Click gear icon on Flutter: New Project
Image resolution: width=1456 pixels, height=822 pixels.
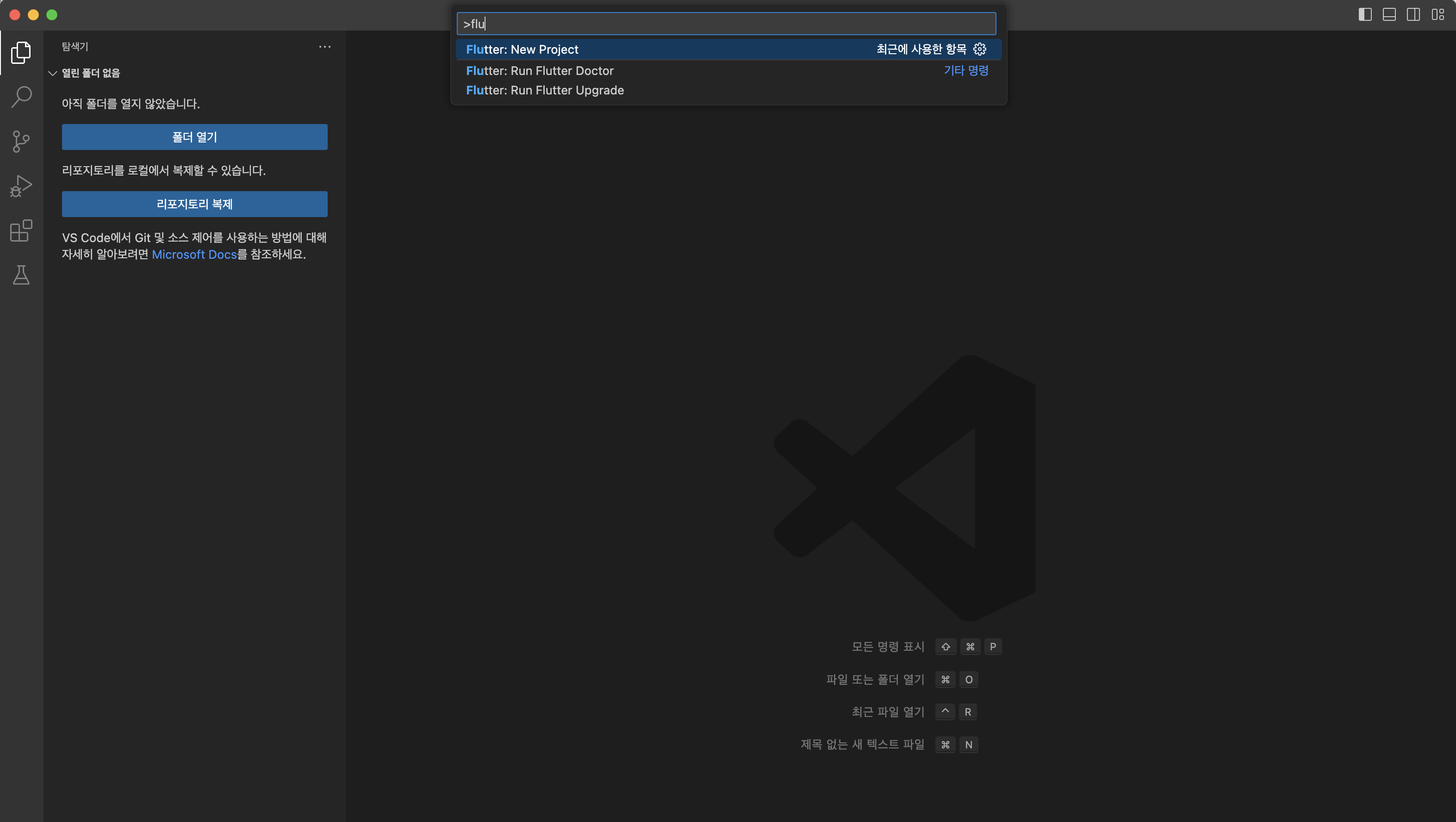pos(979,49)
